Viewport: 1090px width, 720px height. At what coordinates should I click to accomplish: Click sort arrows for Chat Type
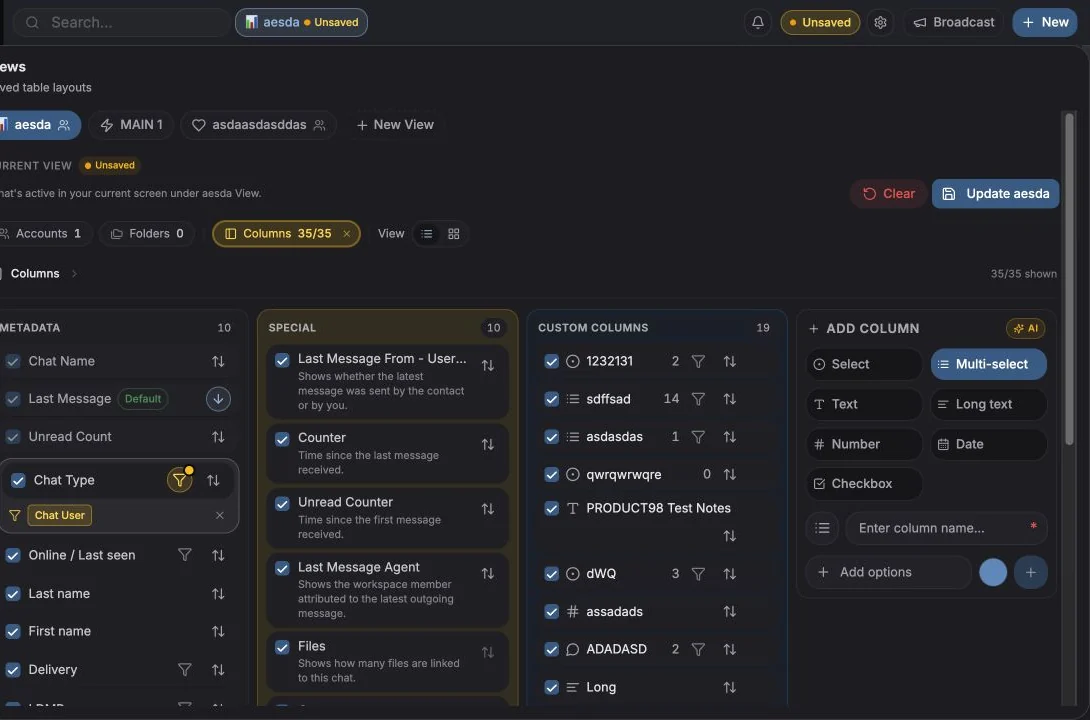click(213, 480)
